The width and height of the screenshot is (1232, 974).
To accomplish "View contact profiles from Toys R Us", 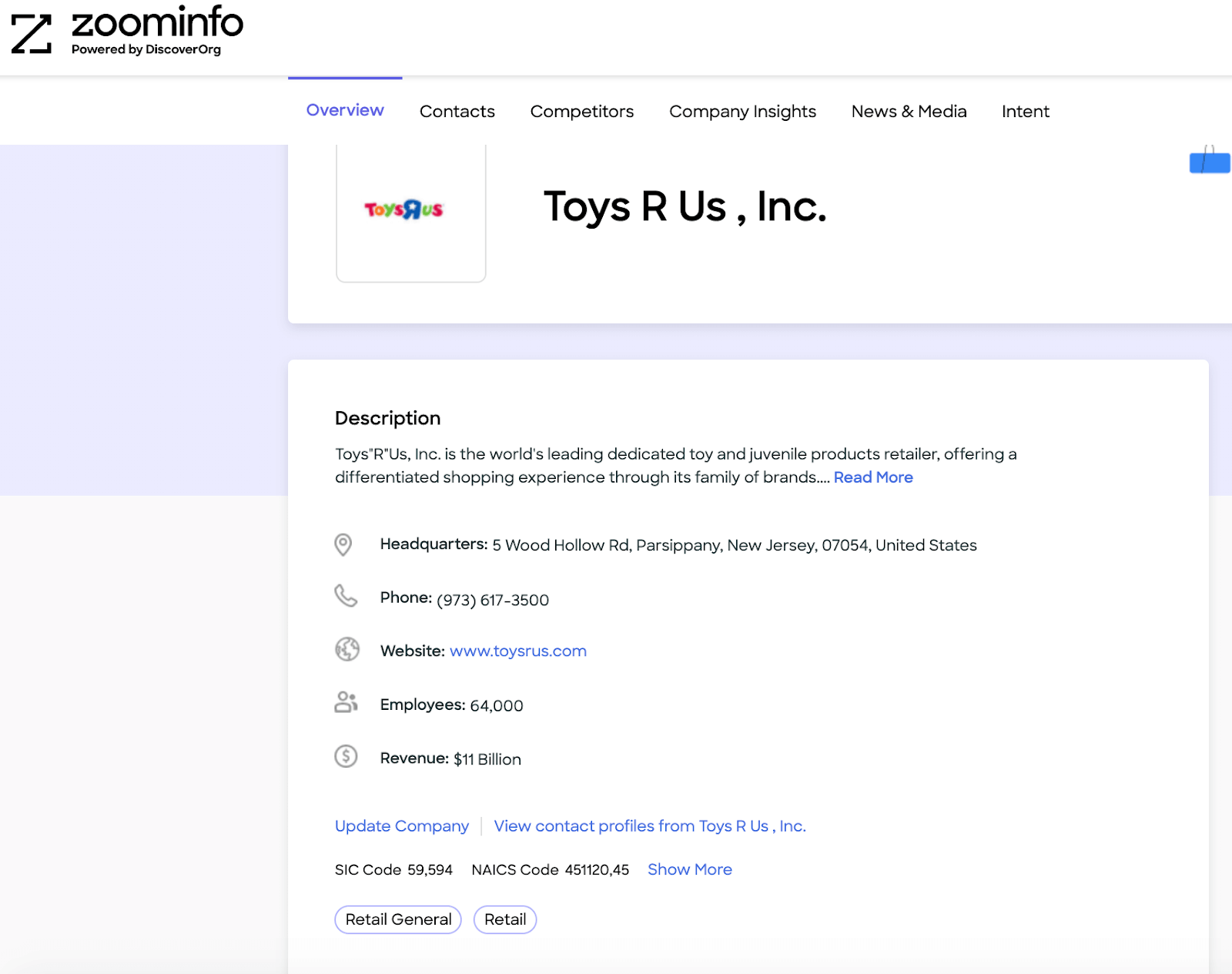I will coord(650,826).
